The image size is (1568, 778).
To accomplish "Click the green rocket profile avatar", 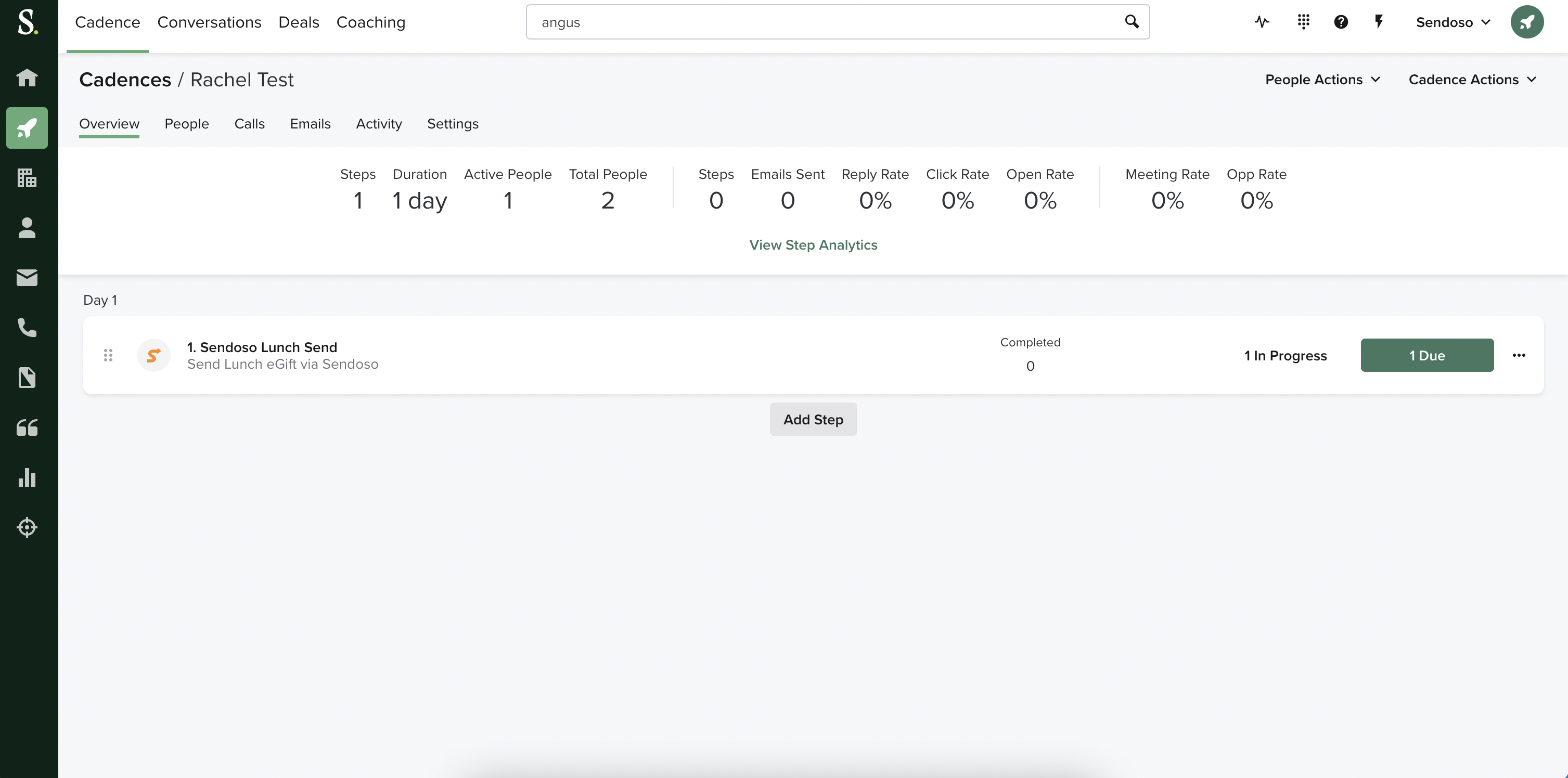I will coord(1526,22).
